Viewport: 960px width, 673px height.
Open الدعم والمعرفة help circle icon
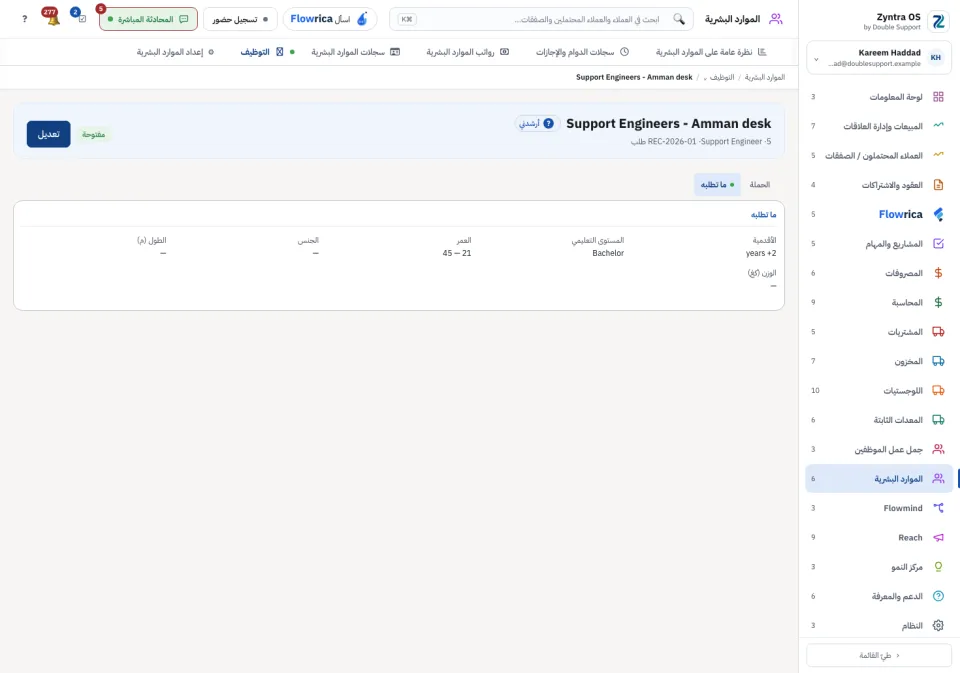938,596
